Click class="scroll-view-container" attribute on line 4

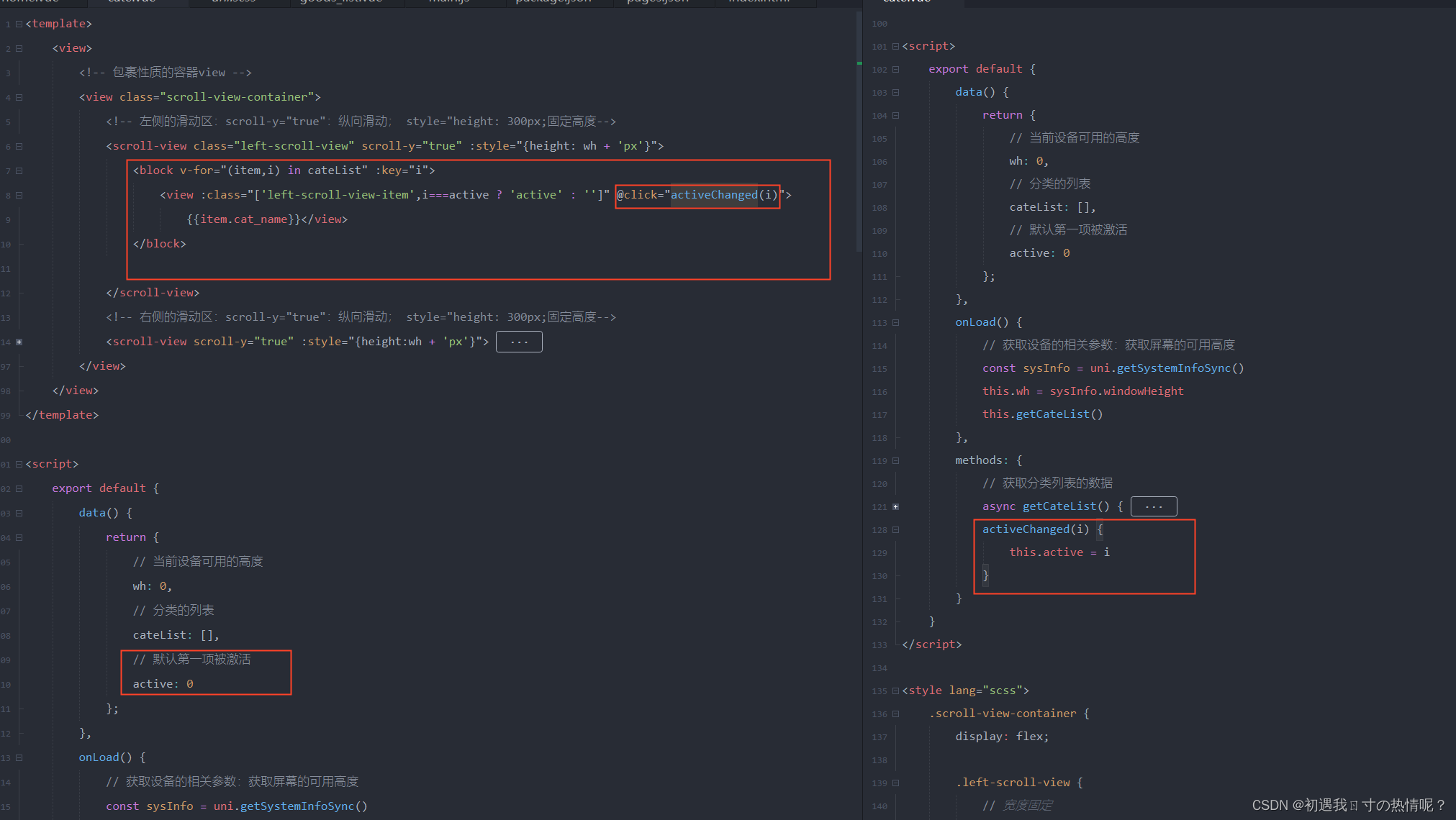point(217,97)
